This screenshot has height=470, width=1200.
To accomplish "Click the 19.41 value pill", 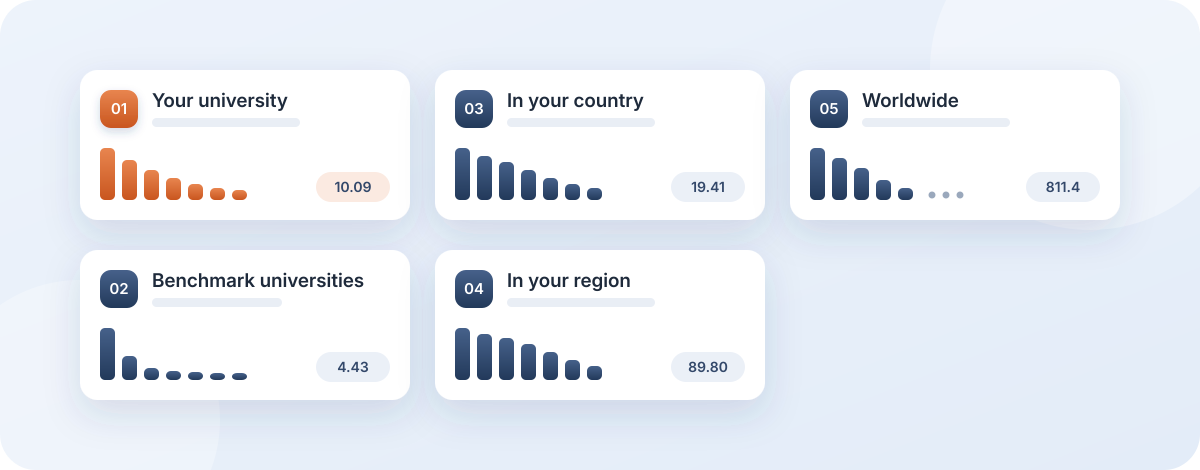I will tap(708, 187).
